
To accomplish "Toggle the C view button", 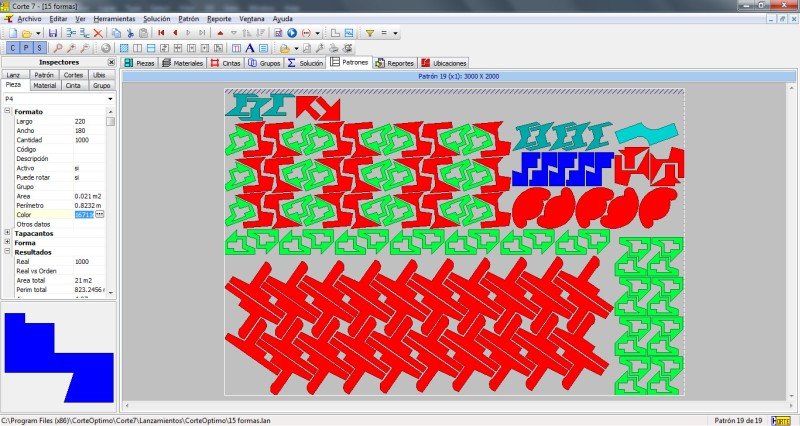I will click(13, 48).
